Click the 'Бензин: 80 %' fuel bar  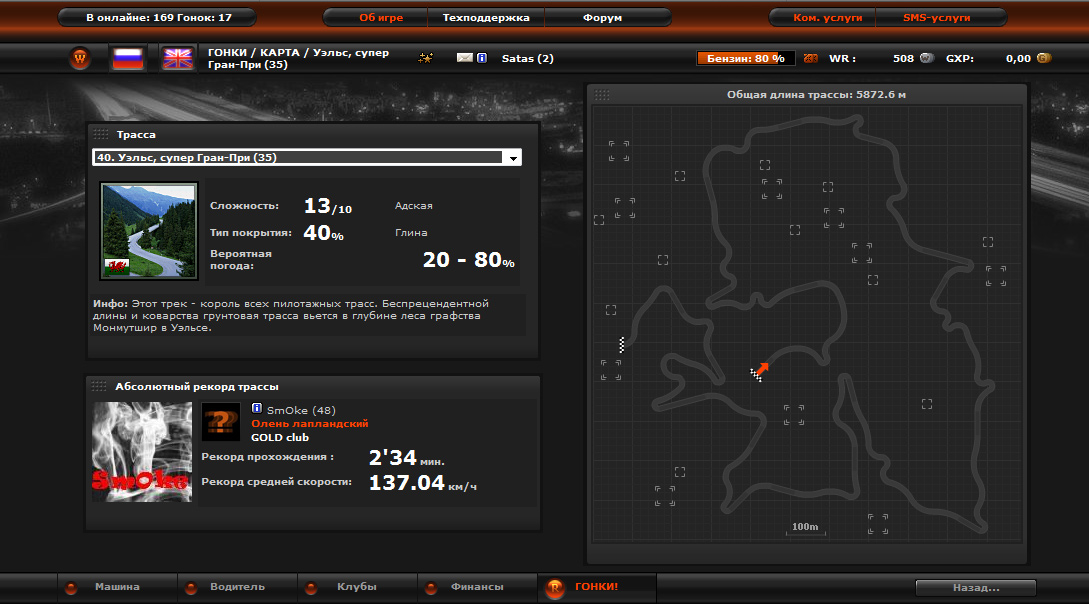[x=745, y=58]
